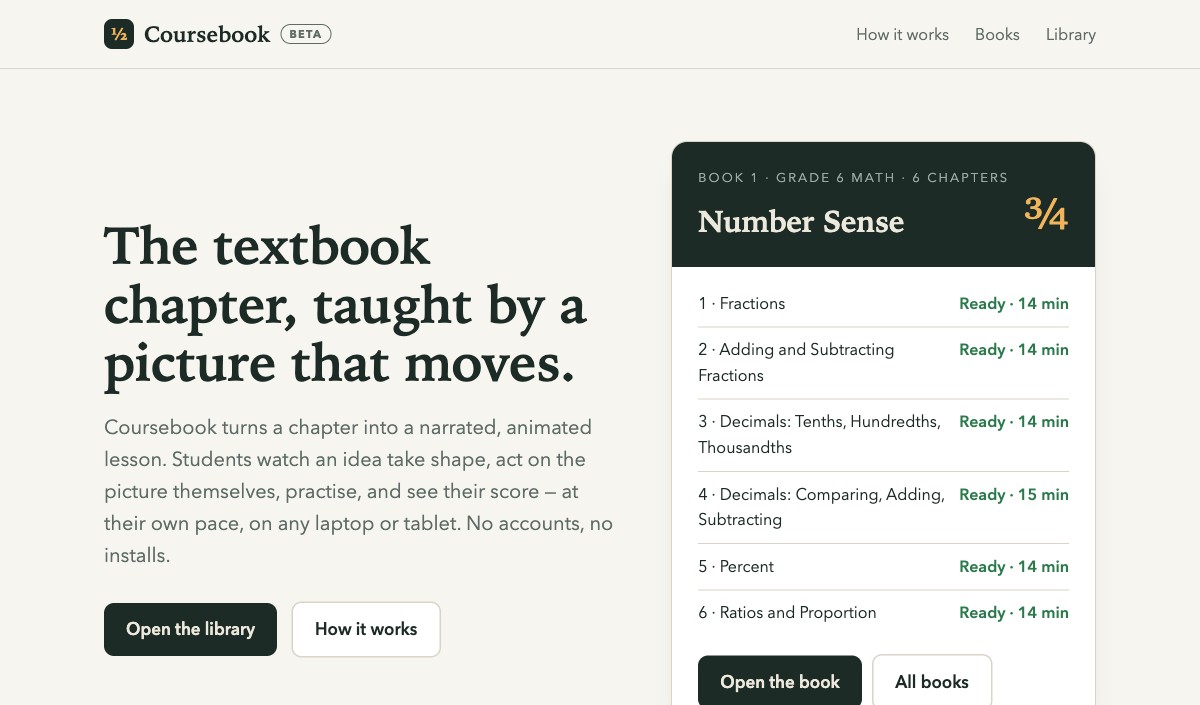Select chapter 5 · Percent
The width and height of the screenshot is (1200, 705).
pos(883,567)
